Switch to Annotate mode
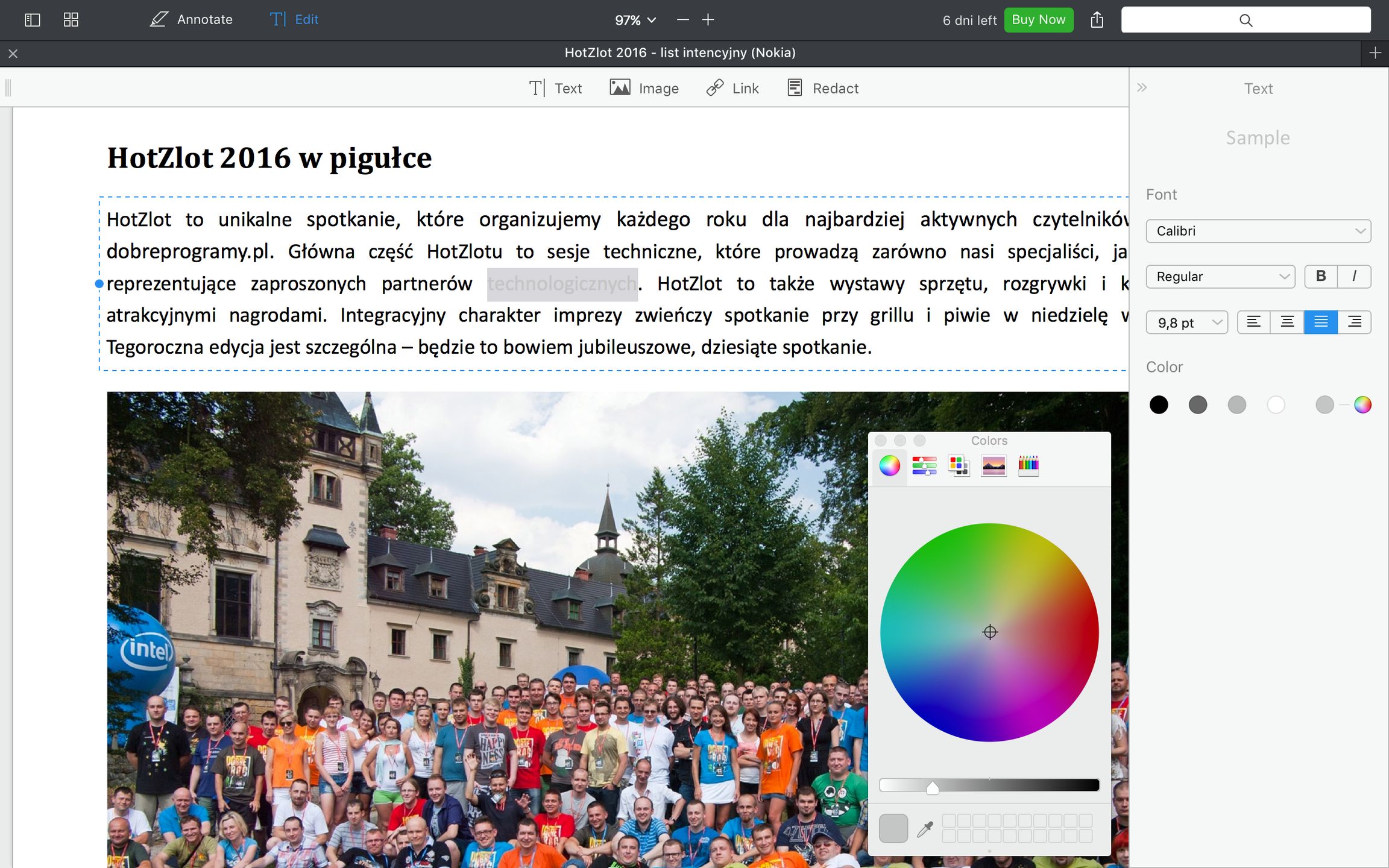The width and height of the screenshot is (1389, 868). (x=191, y=20)
